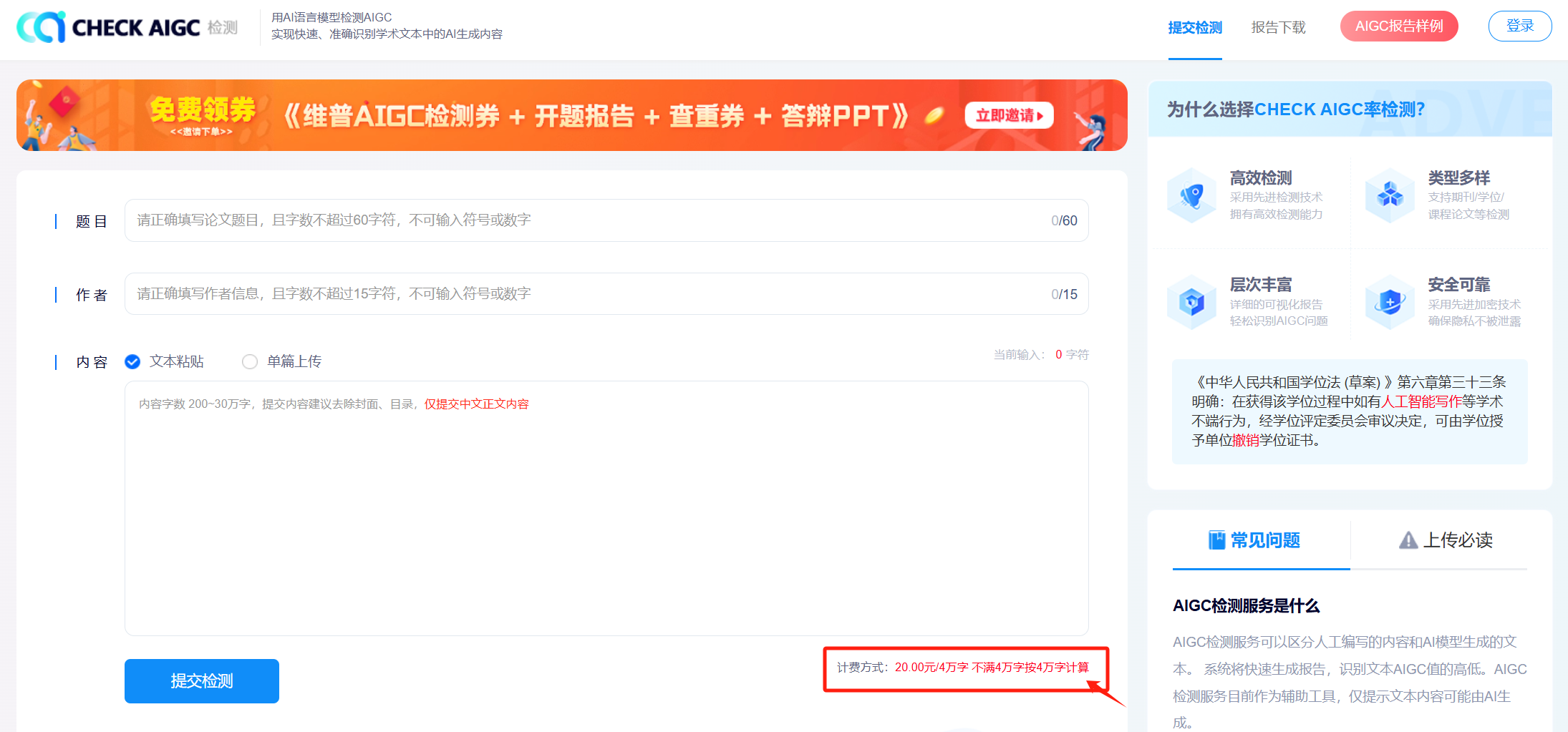Click the 层次丰富 hexagon icon
This screenshot has width=1568, height=732.
(x=1192, y=302)
